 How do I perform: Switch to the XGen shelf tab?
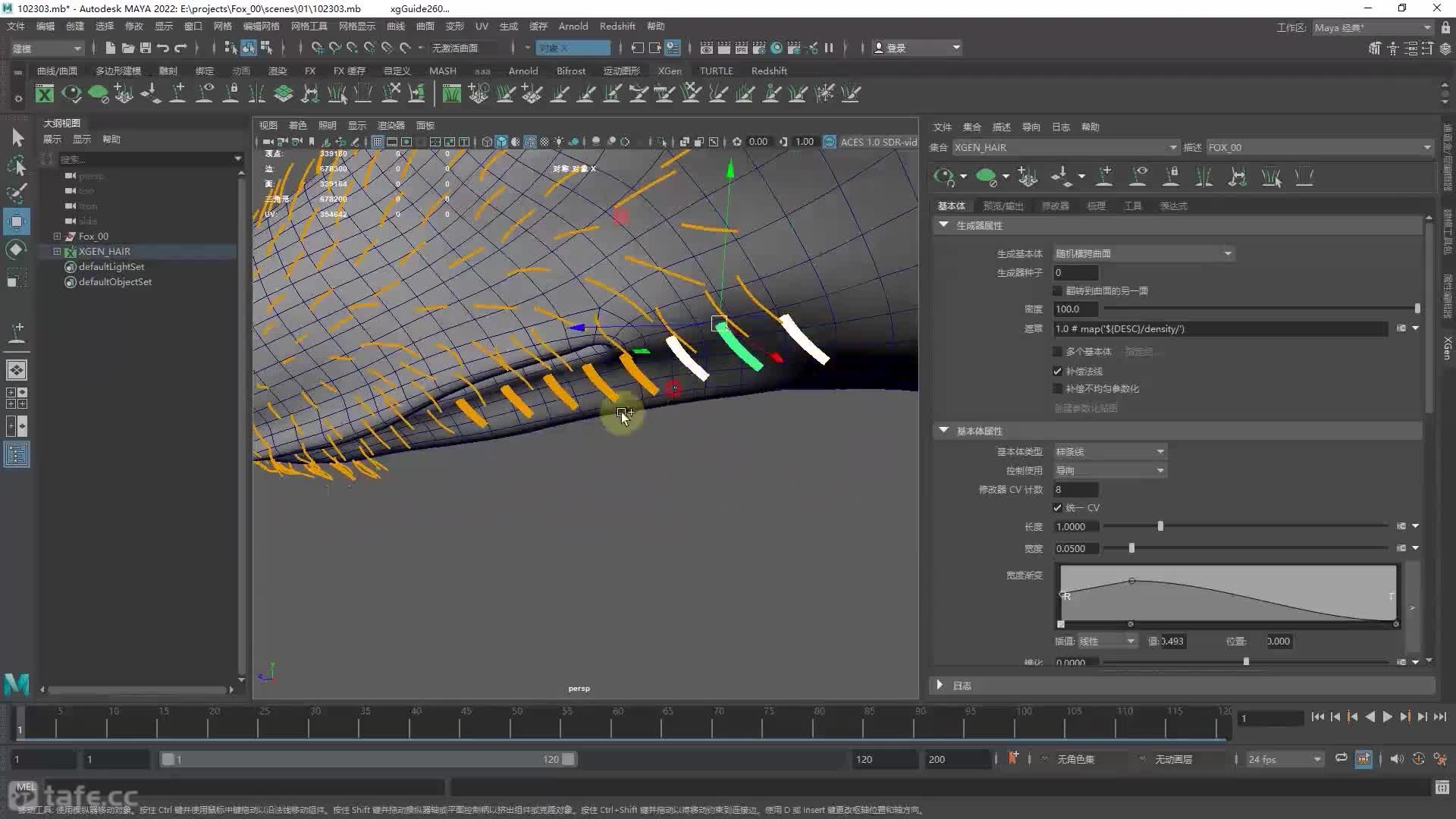[670, 71]
